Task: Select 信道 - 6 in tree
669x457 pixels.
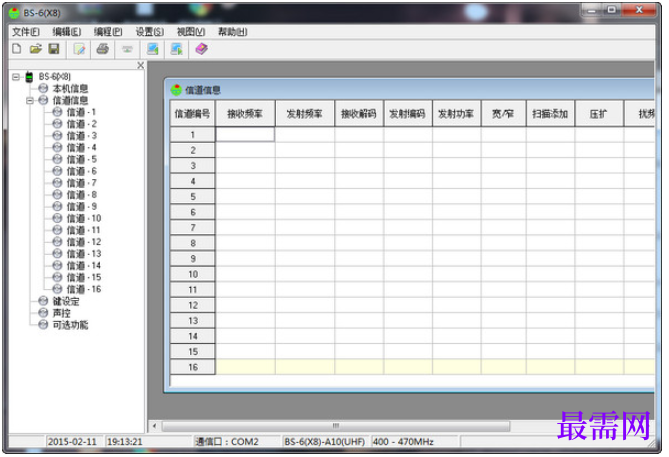Action: pos(81,172)
